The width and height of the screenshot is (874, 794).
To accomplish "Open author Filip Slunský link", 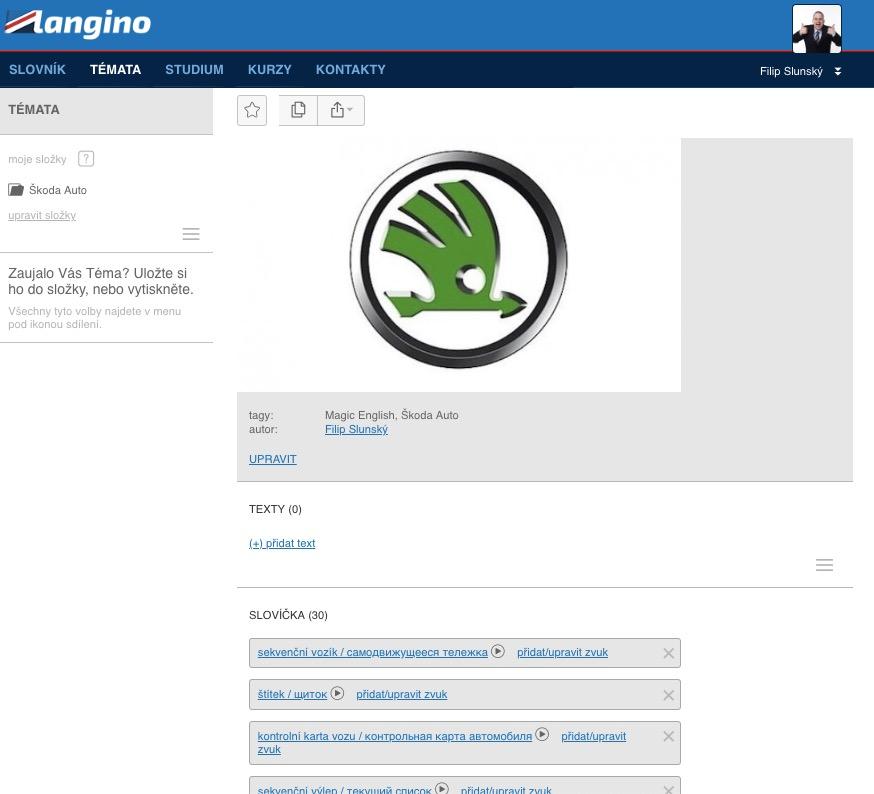I will [x=356, y=429].
